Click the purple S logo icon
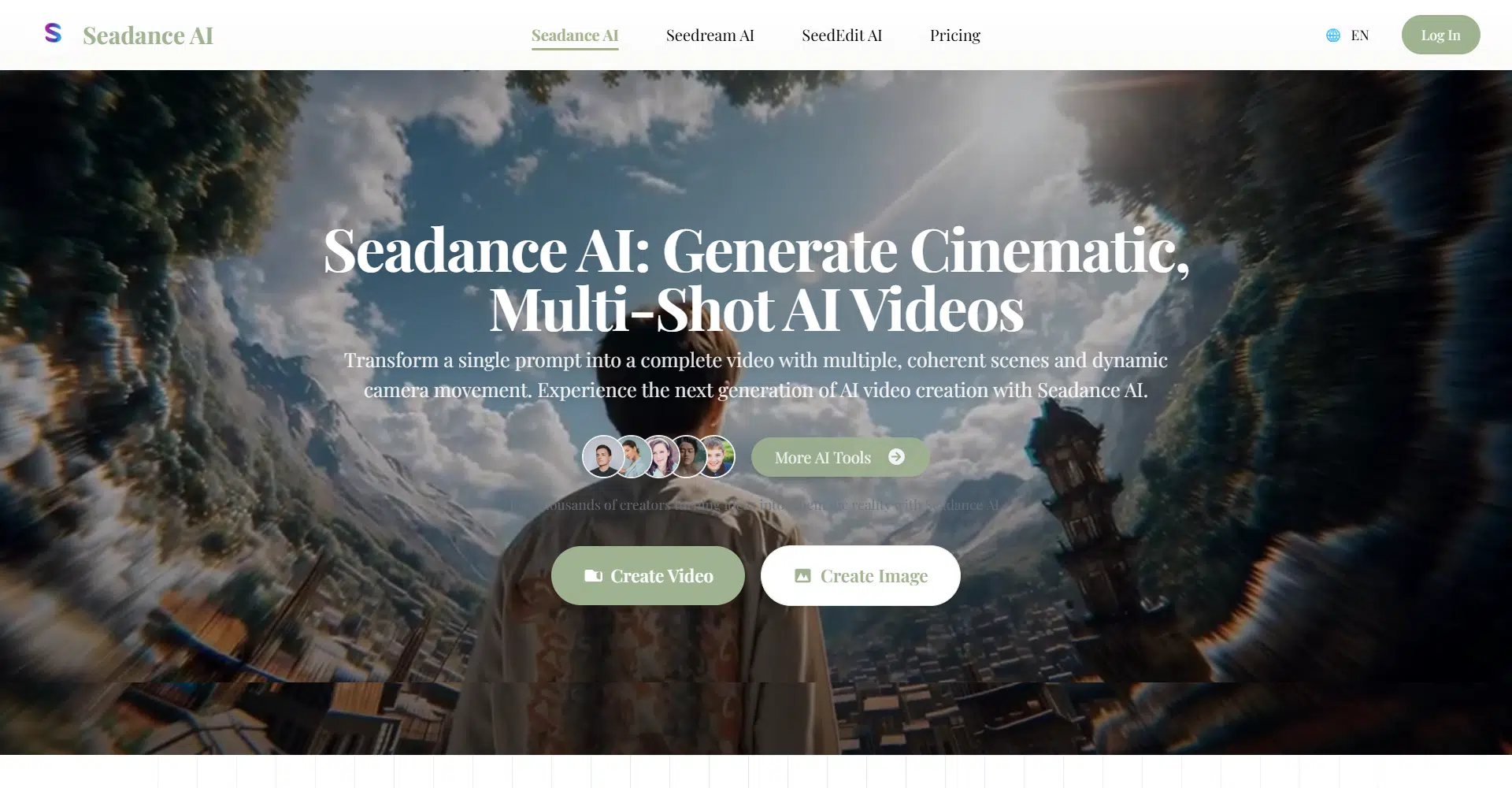The height and width of the screenshot is (788, 1512). [53, 33]
